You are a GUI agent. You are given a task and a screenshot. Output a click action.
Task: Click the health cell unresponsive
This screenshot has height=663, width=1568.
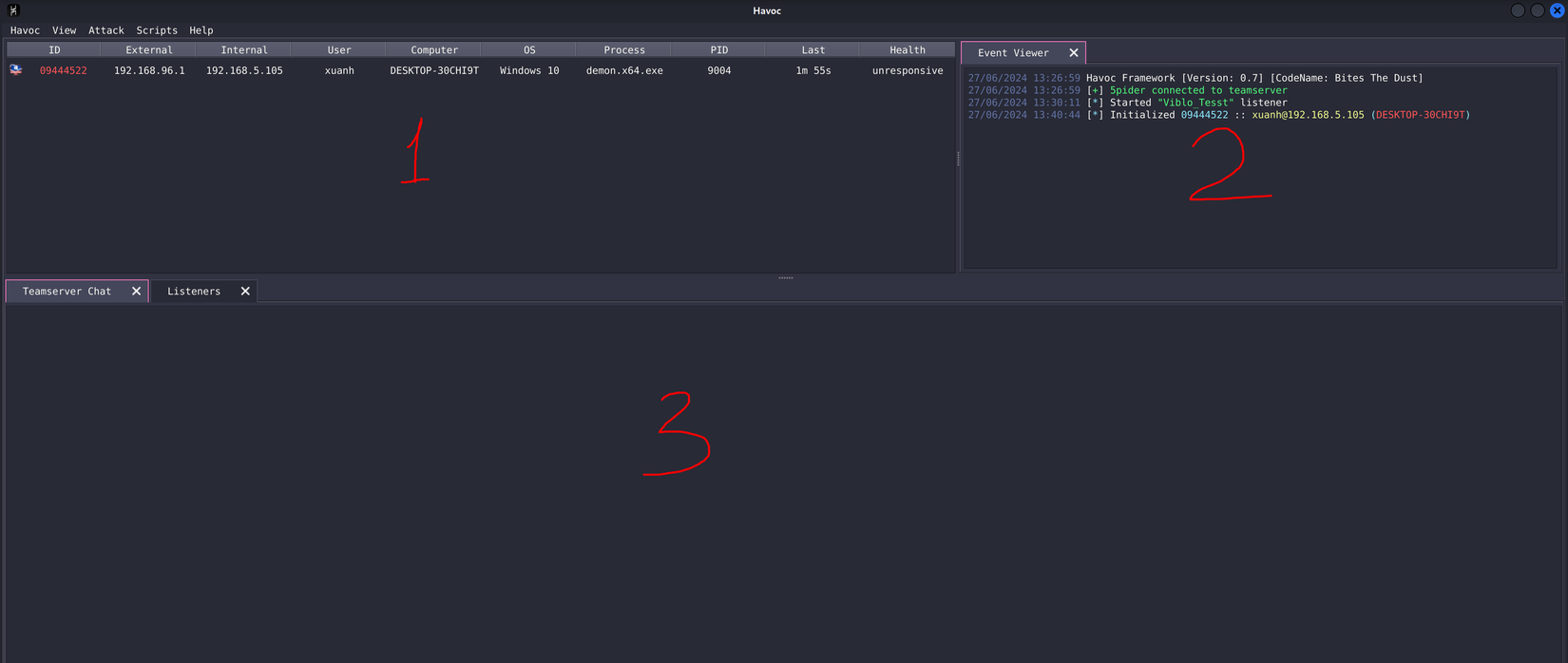coord(908,70)
